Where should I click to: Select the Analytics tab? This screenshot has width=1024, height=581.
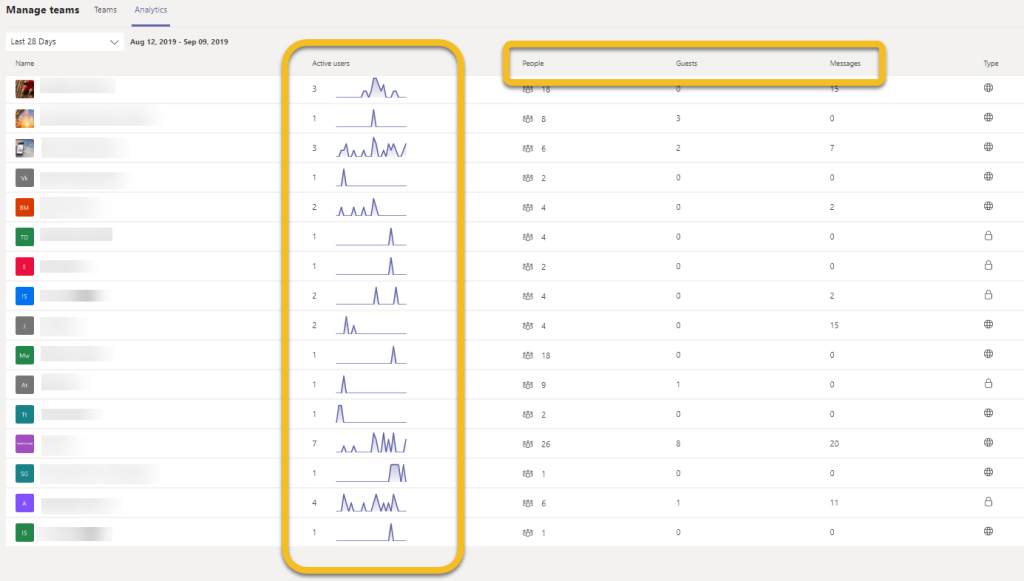click(151, 10)
